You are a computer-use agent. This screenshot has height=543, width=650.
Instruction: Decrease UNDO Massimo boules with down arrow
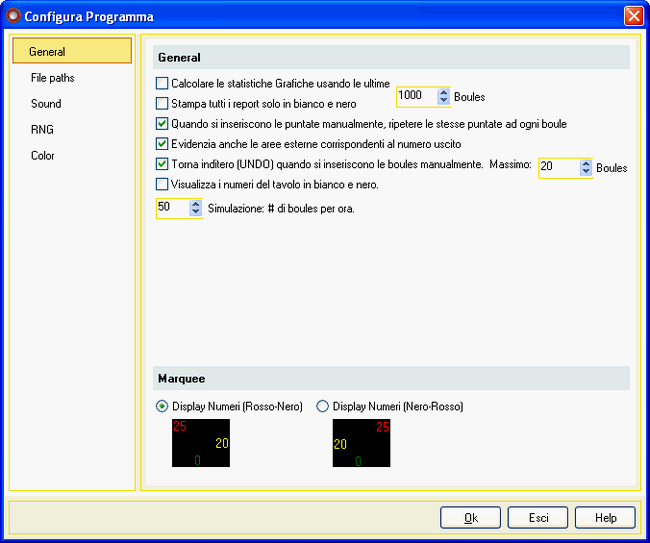point(586,173)
